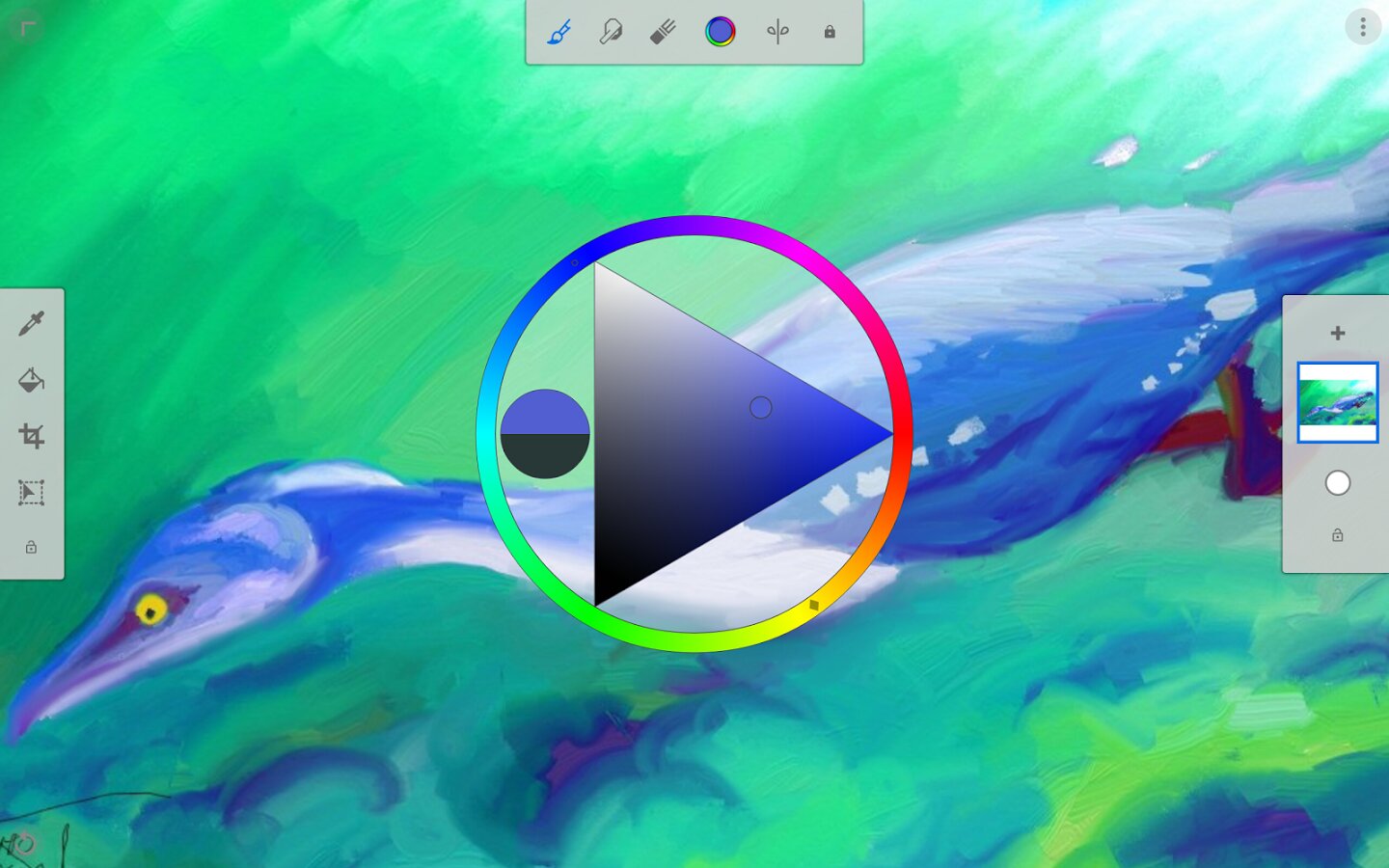Screen dimensions: 1389x868
Task: Select the finger smudge tool
Action: (611, 33)
